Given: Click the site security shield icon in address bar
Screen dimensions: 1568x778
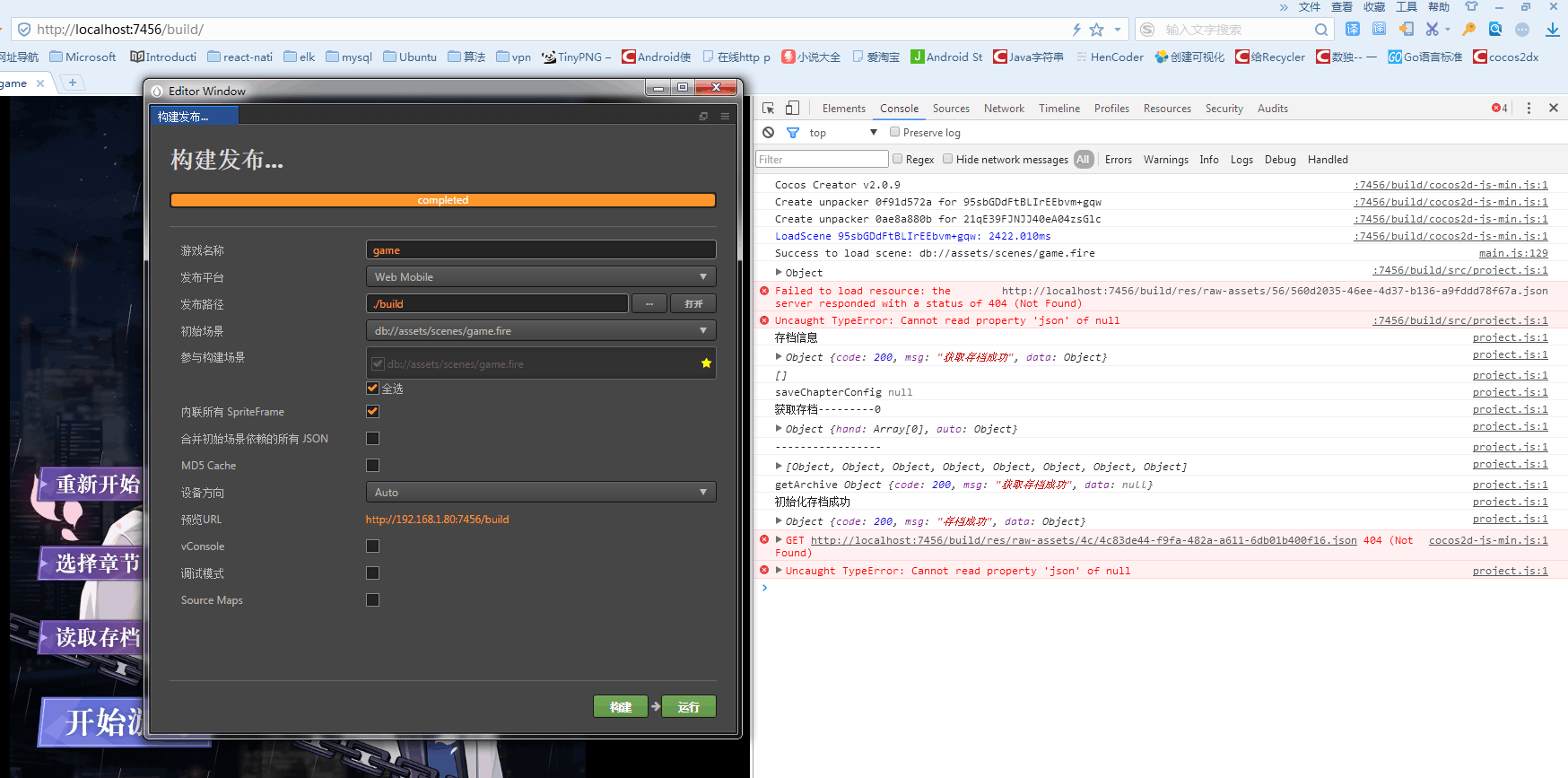Looking at the screenshot, I should (x=24, y=30).
